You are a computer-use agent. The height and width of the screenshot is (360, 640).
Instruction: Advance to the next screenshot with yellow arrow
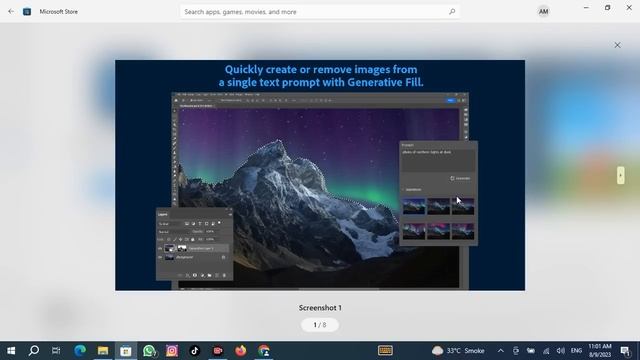[x=620, y=176]
